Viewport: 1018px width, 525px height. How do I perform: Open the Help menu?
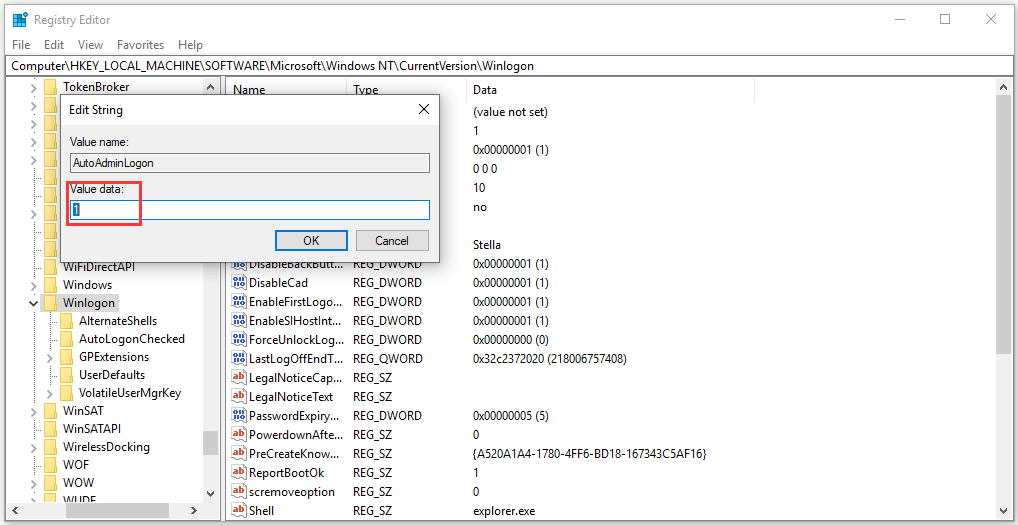pyautogui.click(x=190, y=45)
